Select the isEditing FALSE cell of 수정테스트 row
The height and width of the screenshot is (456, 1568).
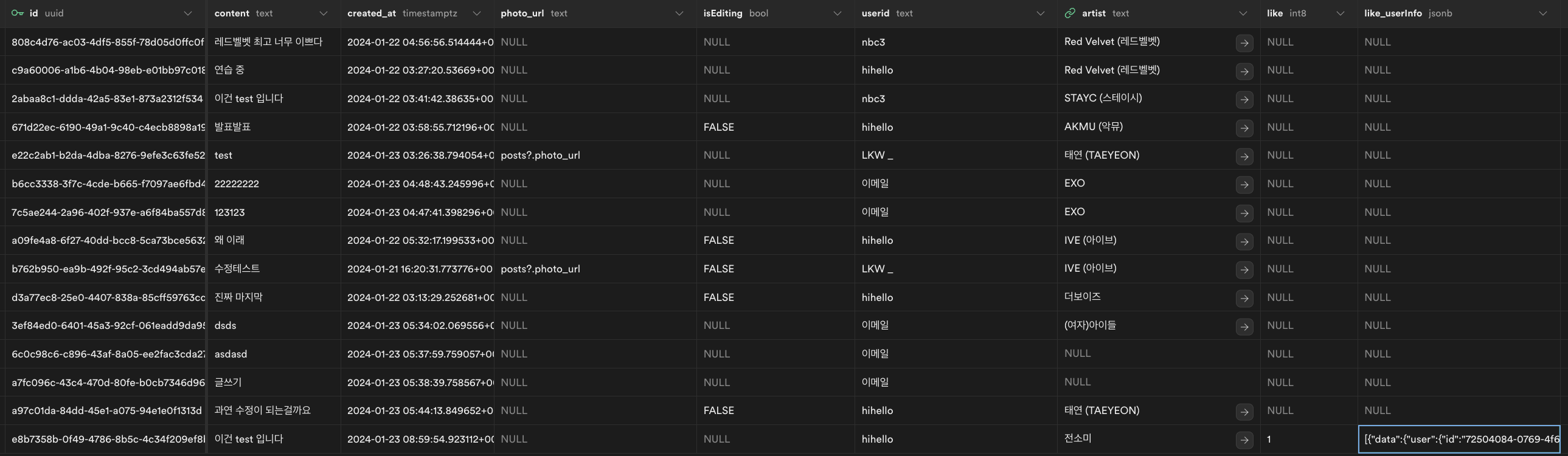[719, 269]
